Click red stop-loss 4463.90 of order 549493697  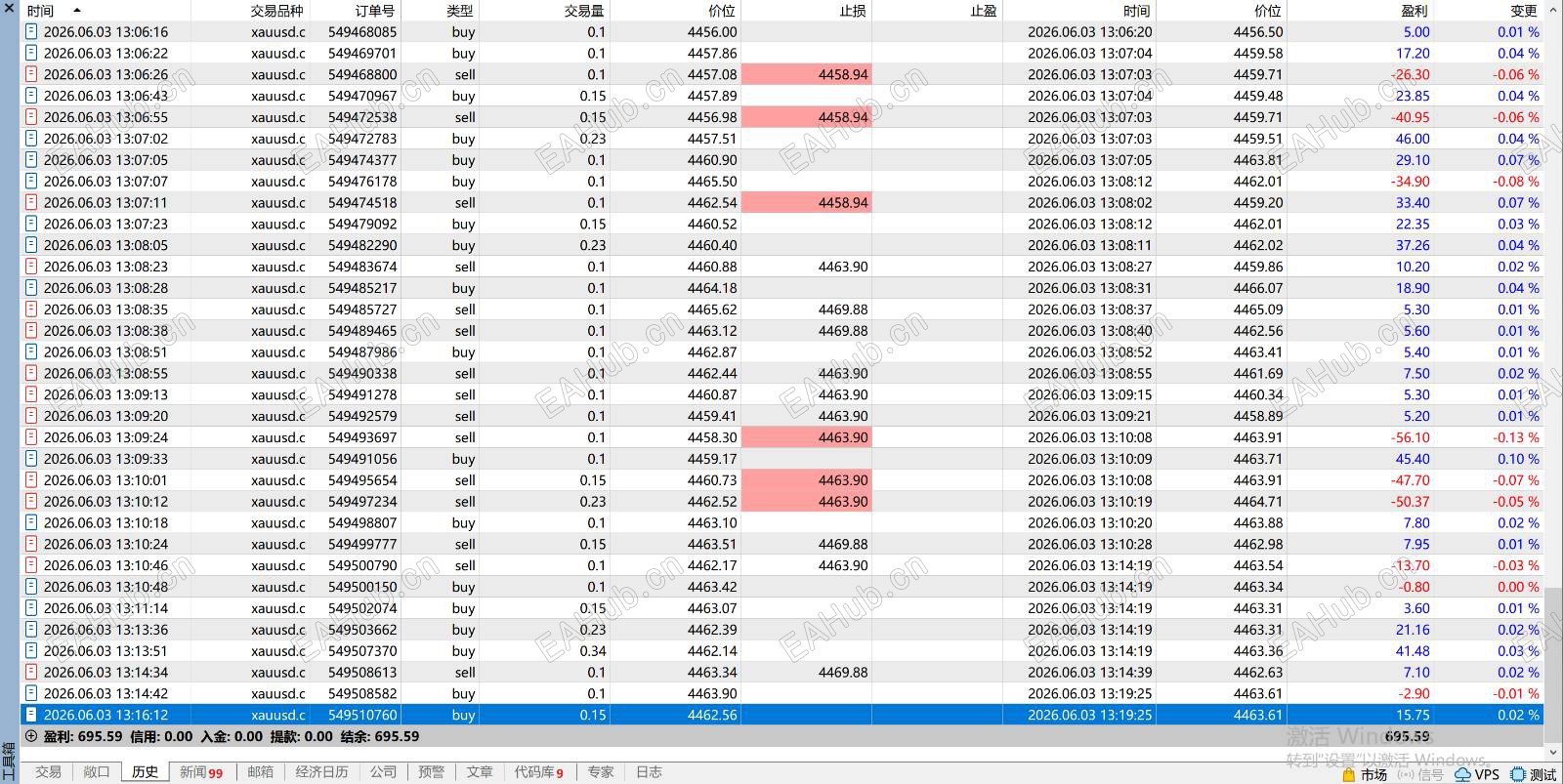tap(806, 437)
